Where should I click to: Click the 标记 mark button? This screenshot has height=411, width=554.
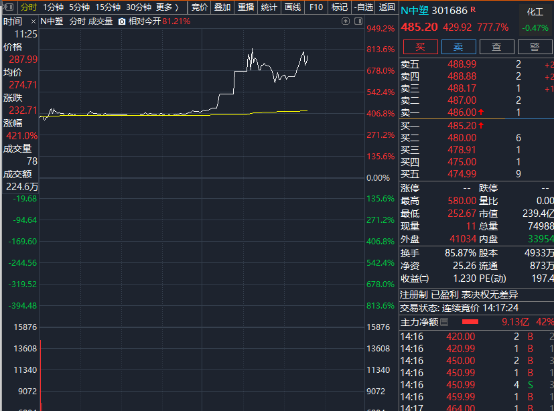(340, 7)
